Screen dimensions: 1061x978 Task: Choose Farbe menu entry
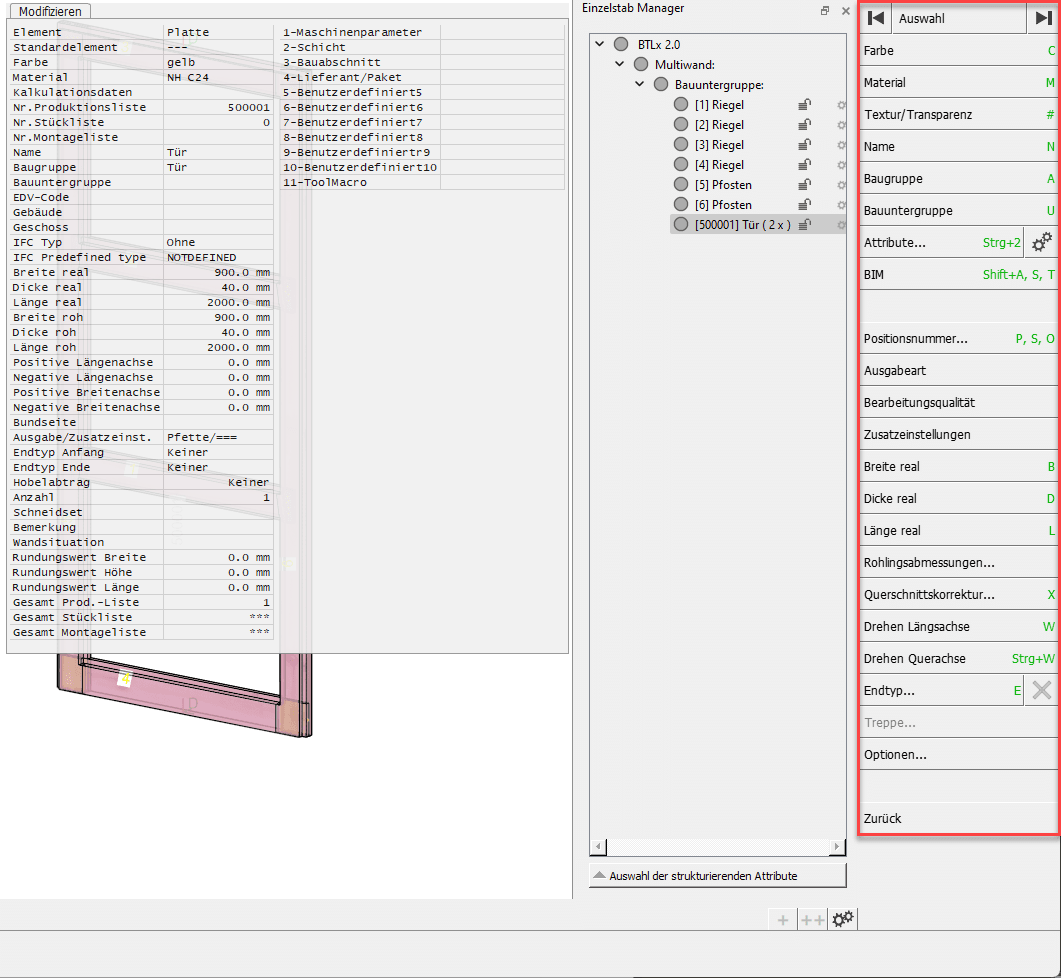pos(959,51)
